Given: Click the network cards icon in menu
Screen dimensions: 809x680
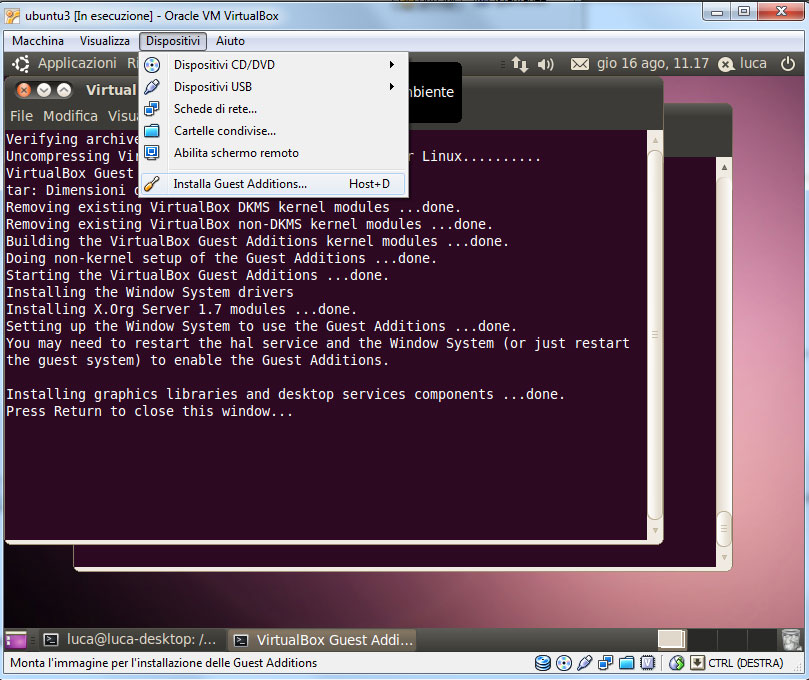Looking at the screenshot, I should point(152,109).
